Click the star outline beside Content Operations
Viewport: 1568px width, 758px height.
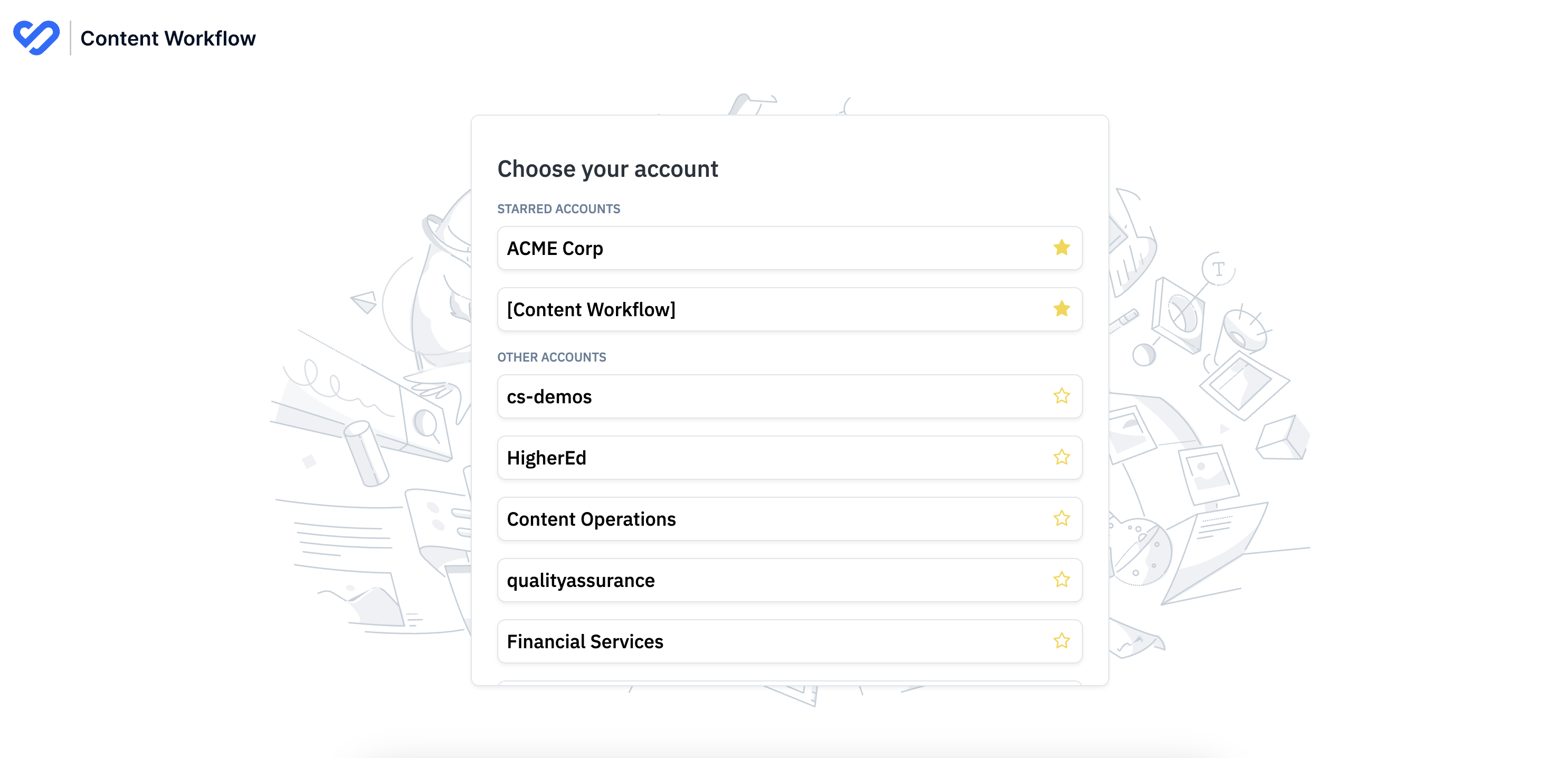point(1060,519)
